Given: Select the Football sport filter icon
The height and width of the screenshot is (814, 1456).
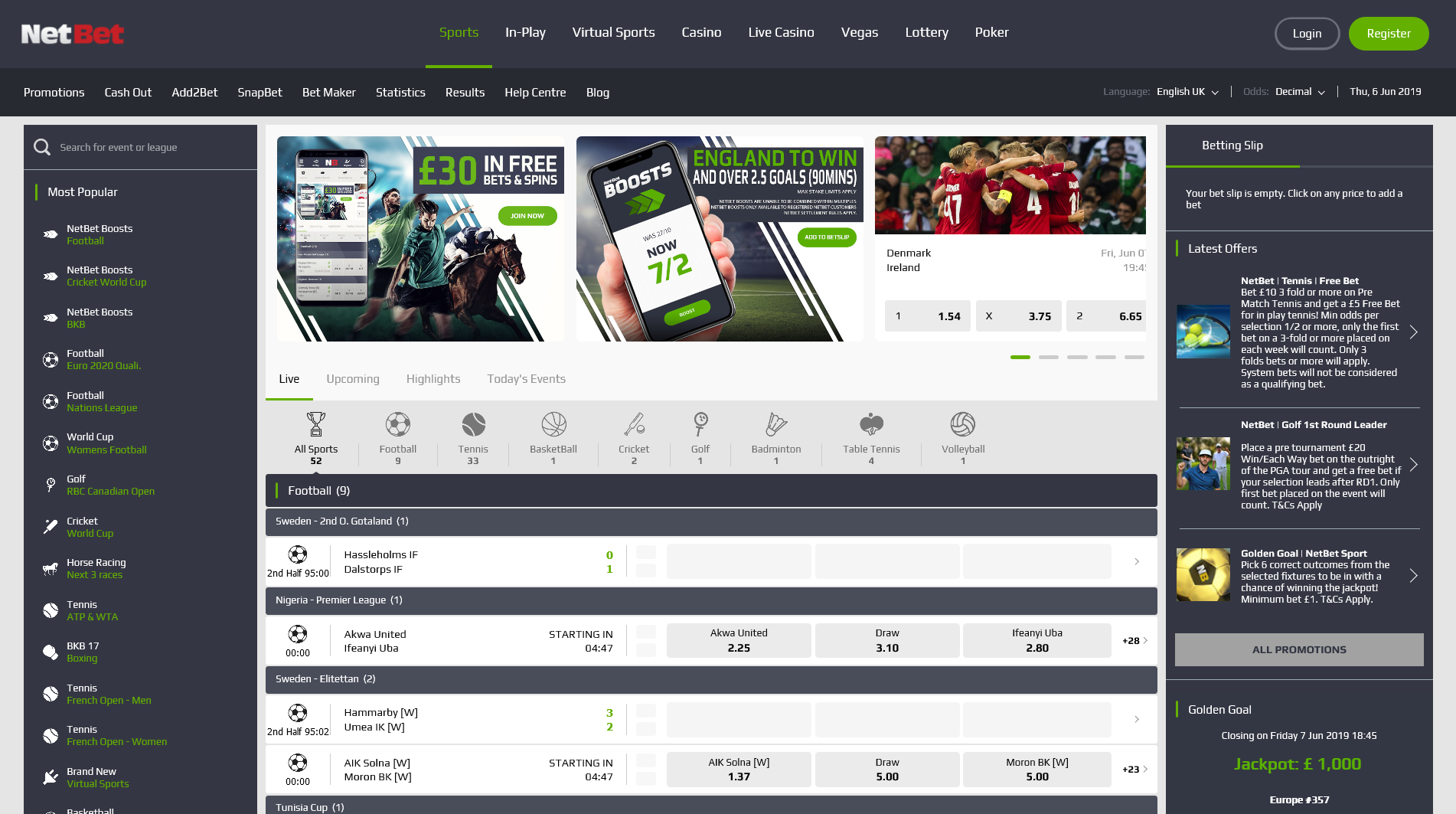Looking at the screenshot, I should [x=397, y=425].
